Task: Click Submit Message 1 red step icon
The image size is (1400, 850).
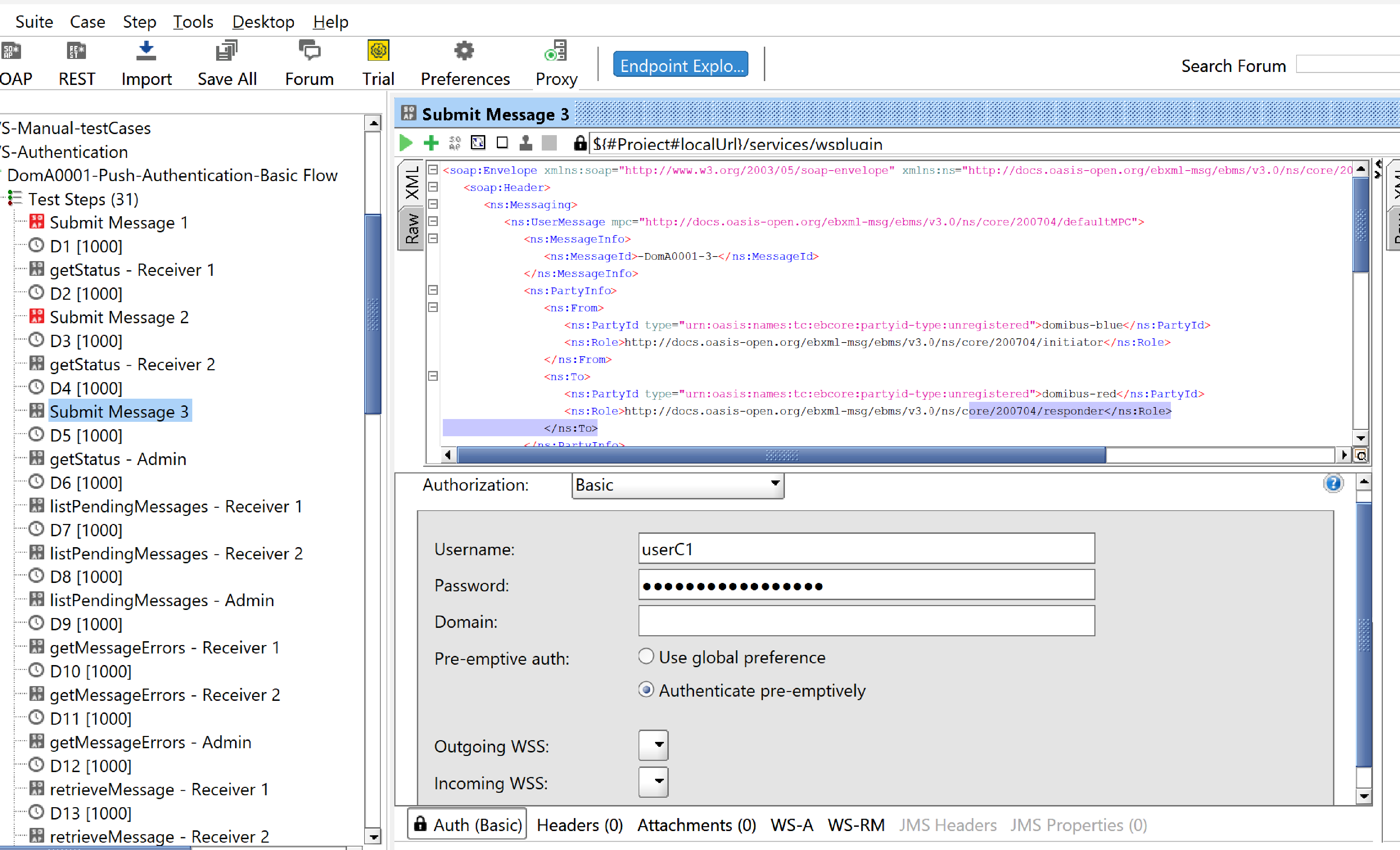Action: tap(36, 221)
